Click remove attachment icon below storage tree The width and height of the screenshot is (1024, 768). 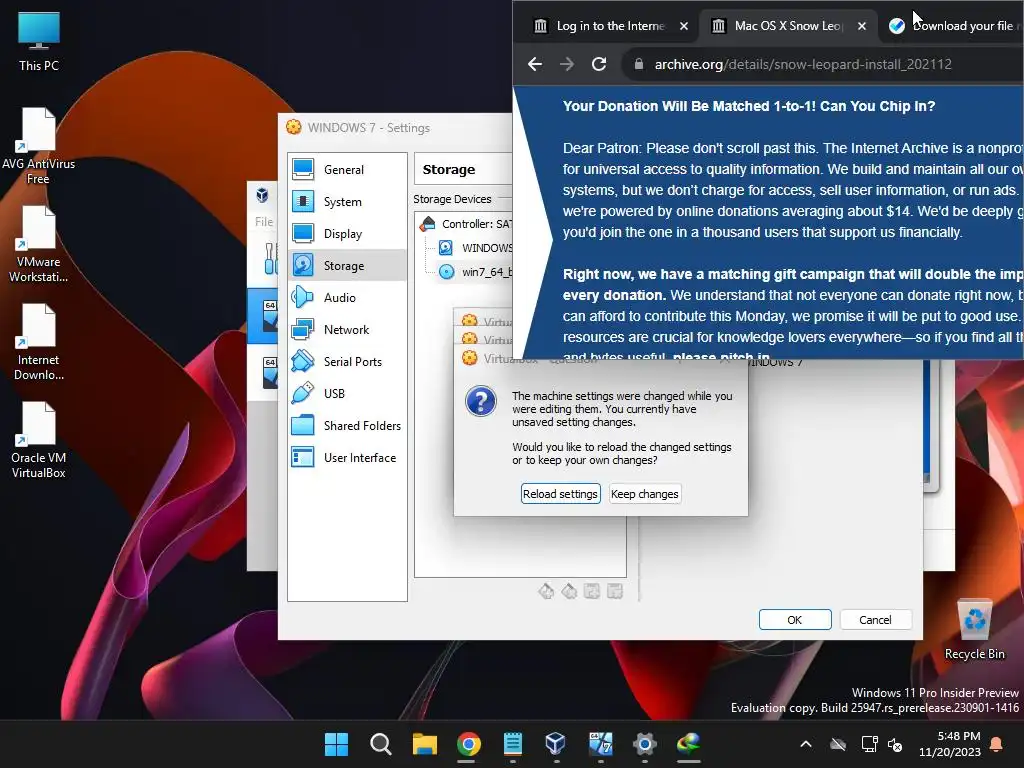[x=615, y=591]
